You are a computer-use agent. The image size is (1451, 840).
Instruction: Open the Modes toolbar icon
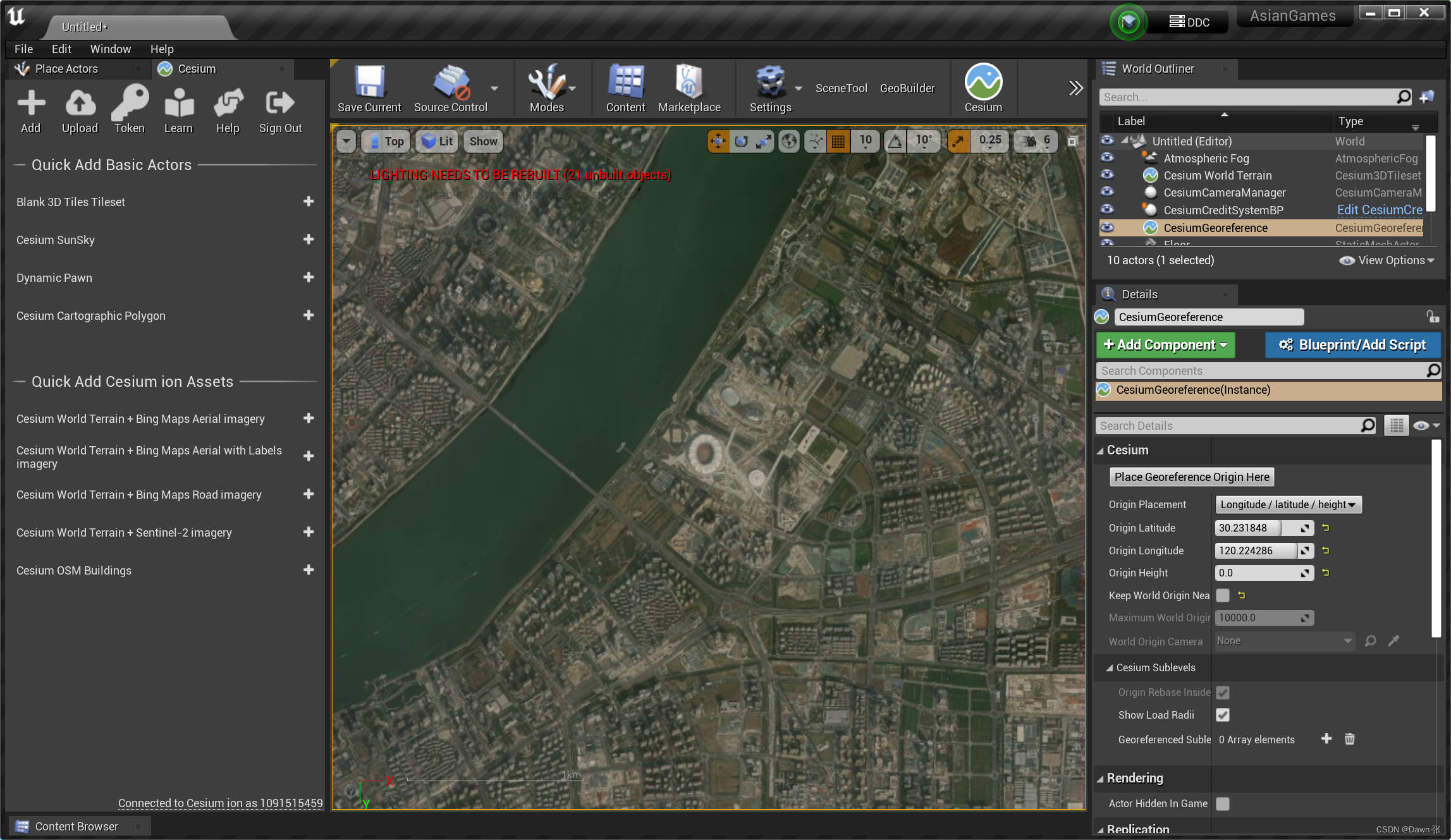coord(546,82)
